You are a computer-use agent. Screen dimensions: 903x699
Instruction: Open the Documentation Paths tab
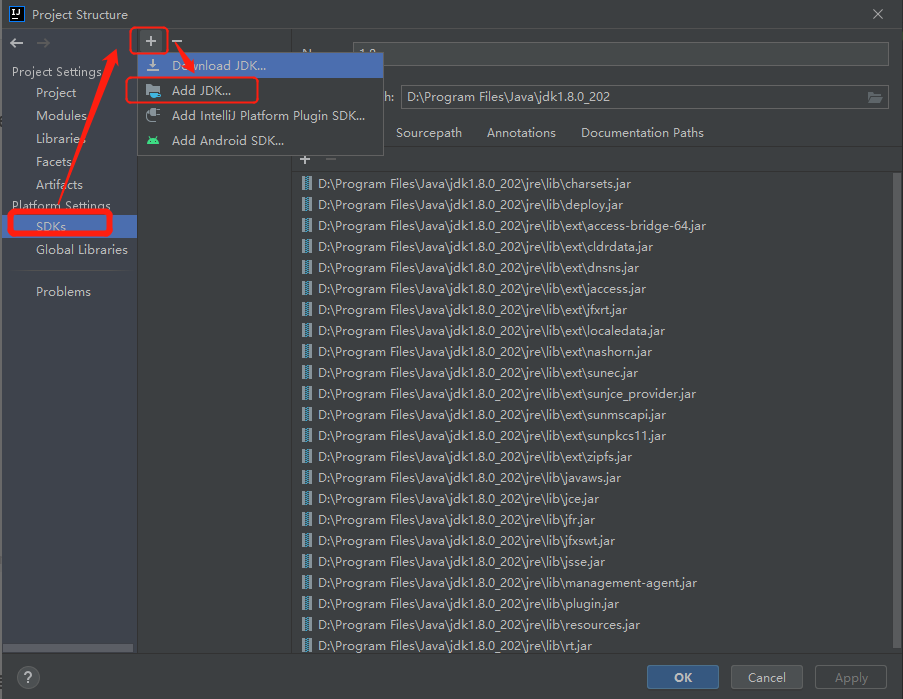pos(642,133)
